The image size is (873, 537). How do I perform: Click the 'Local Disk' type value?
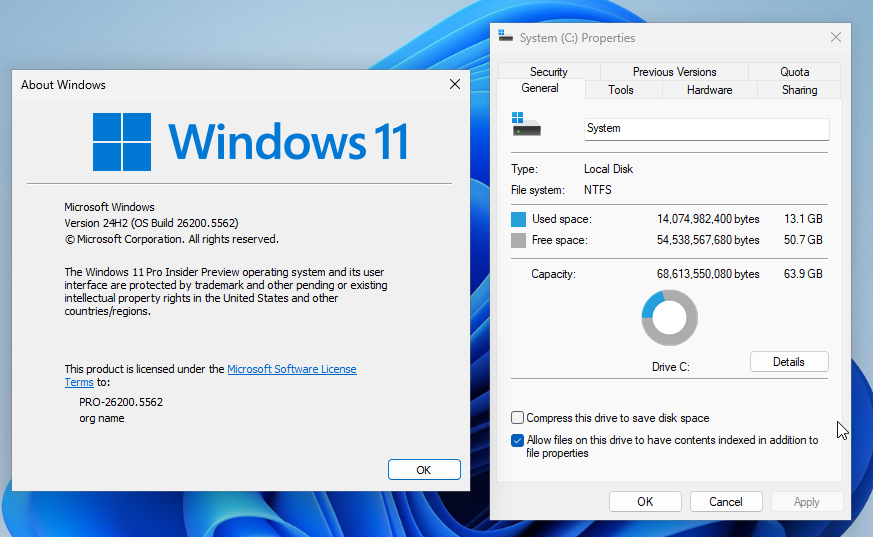(x=608, y=169)
